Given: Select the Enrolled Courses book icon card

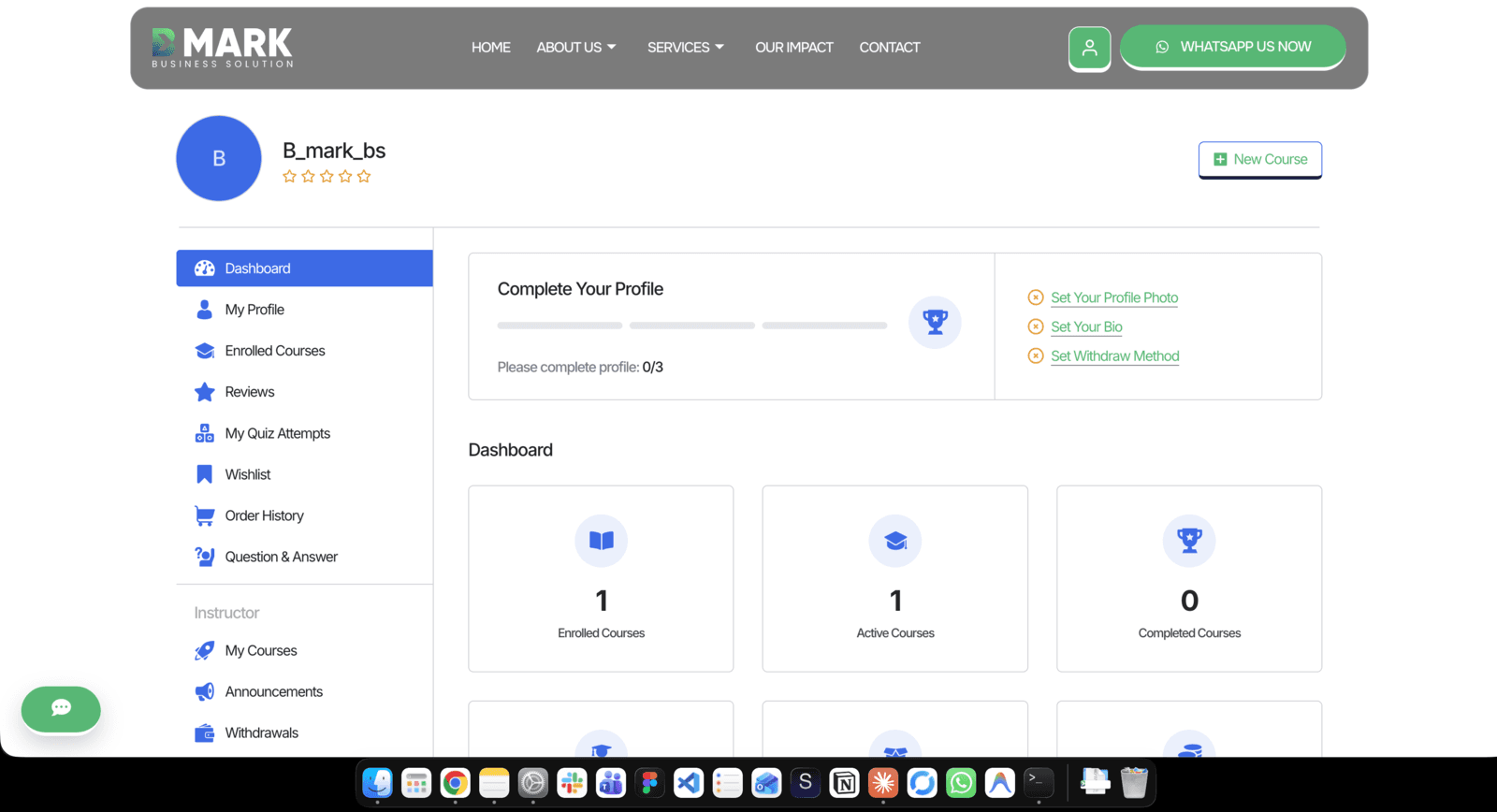Looking at the screenshot, I should pos(601,578).
